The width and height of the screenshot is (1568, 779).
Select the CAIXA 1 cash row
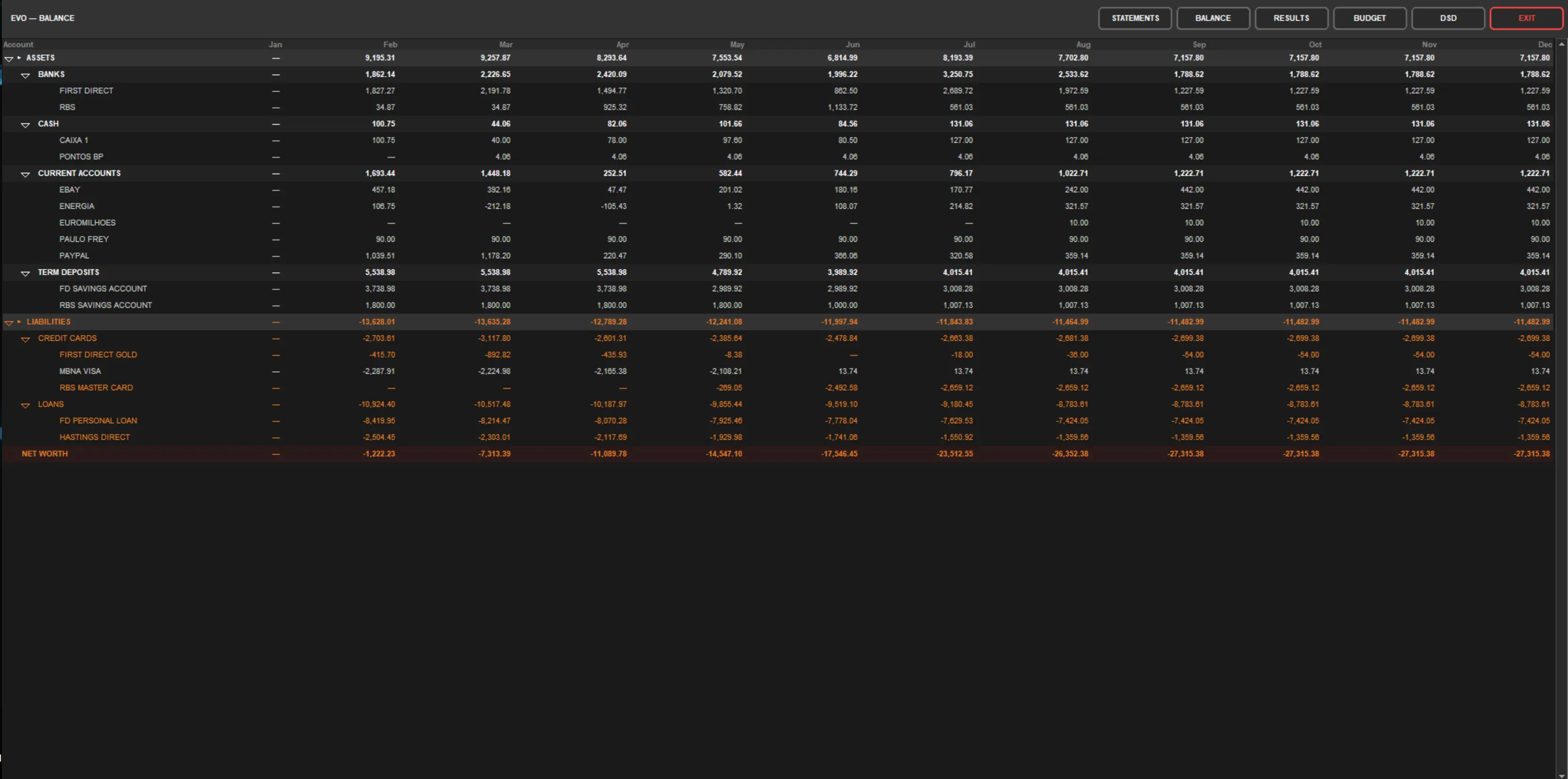pyautogui.click(x=778, y=140)
